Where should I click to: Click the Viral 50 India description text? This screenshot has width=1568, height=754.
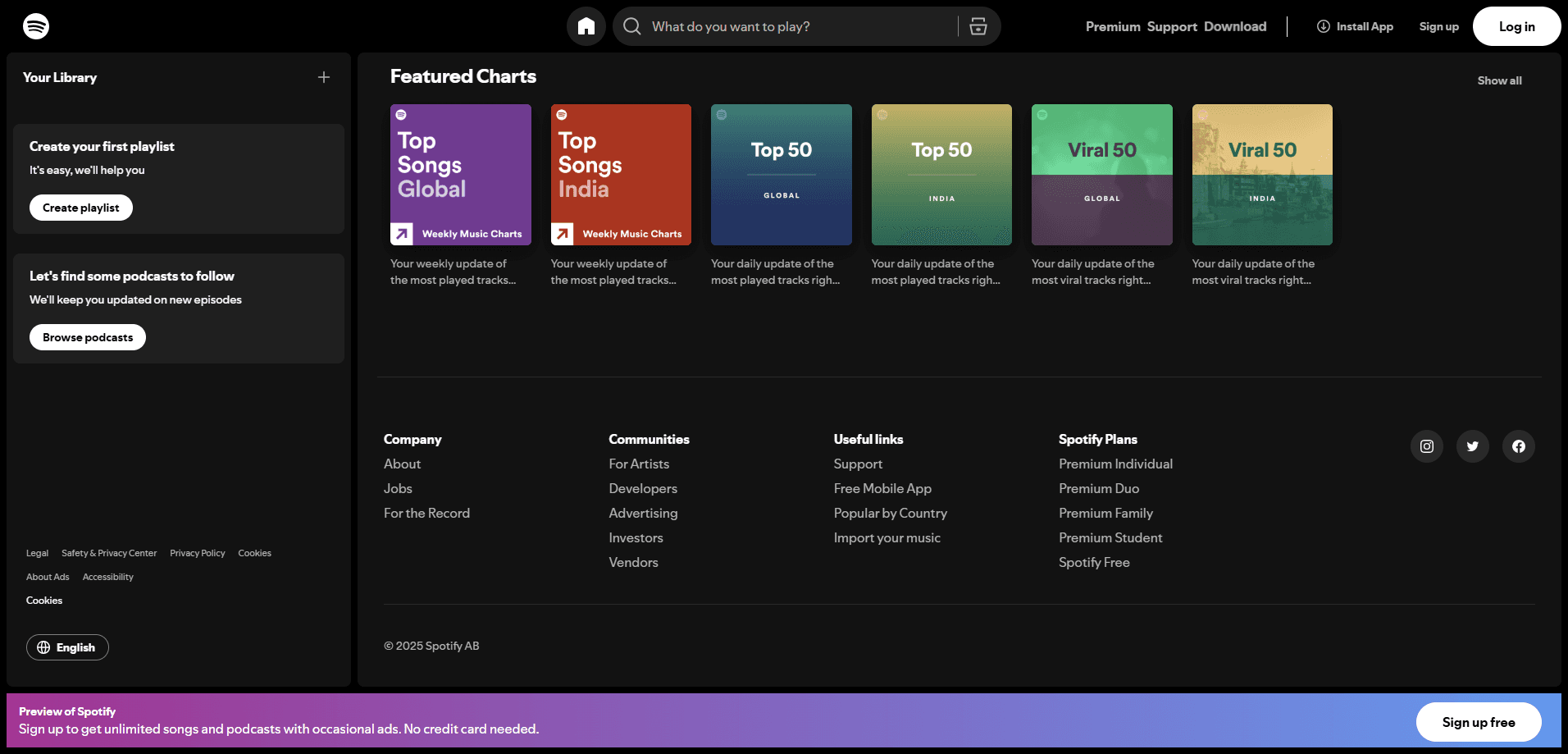click(1253, 272)
